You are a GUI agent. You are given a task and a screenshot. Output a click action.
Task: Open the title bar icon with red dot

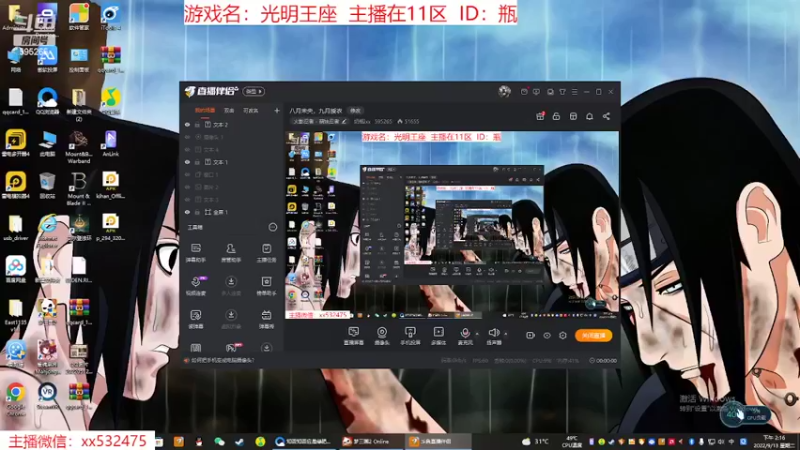[524, 91]
